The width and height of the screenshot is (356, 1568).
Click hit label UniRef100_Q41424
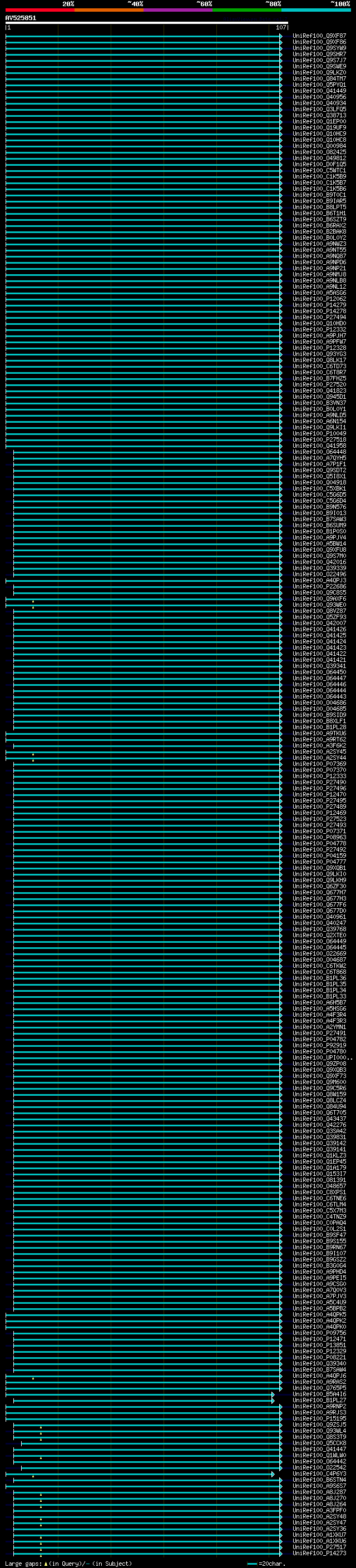(319, 641)
